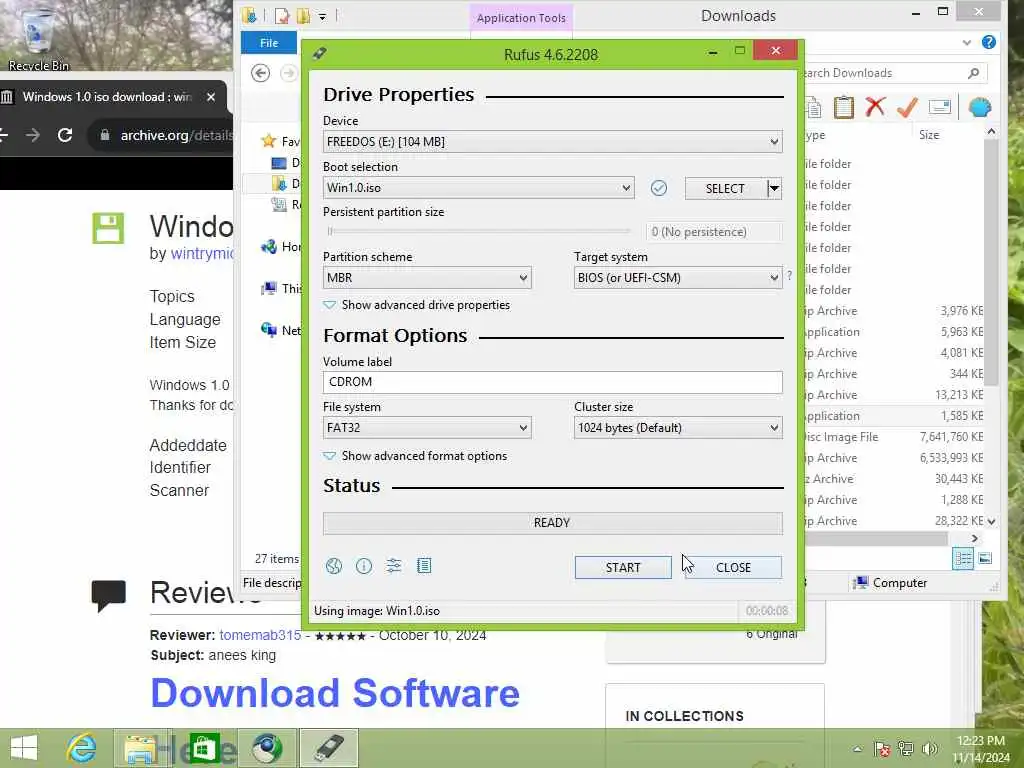Open Internet Explorer from taskbar

[x=82, y=748]
